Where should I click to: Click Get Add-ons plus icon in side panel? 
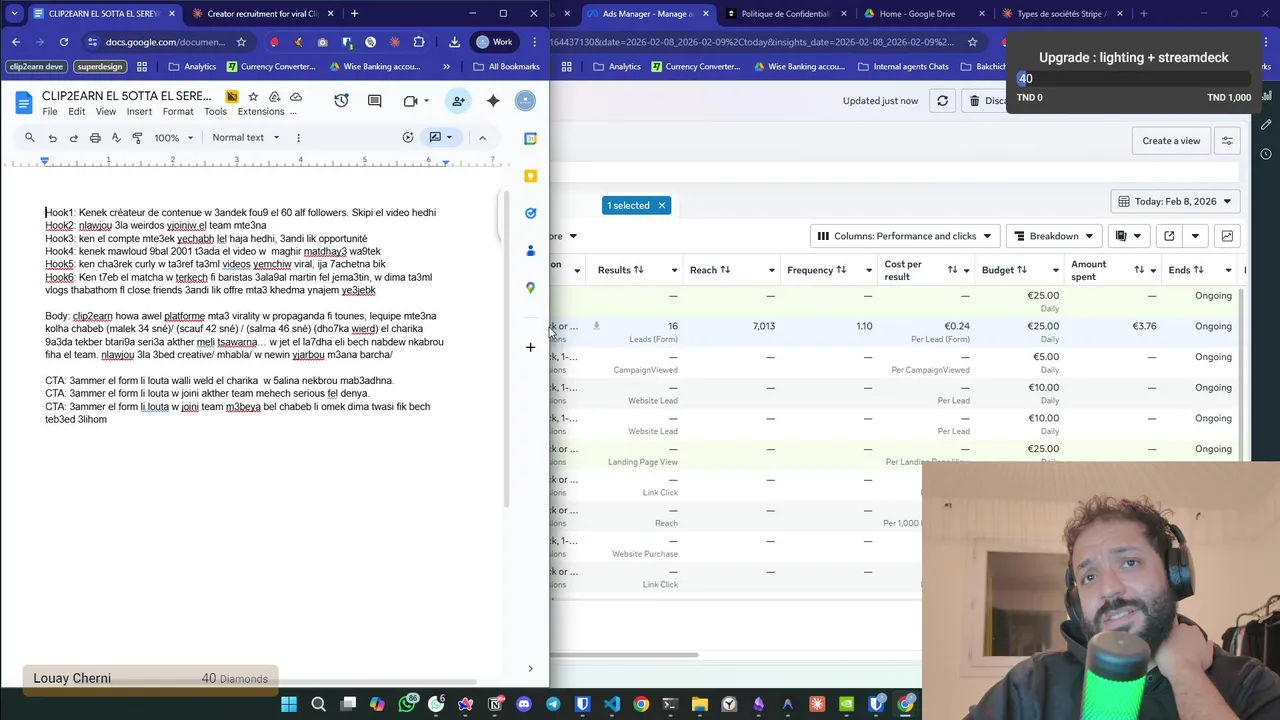pos(530,347)
